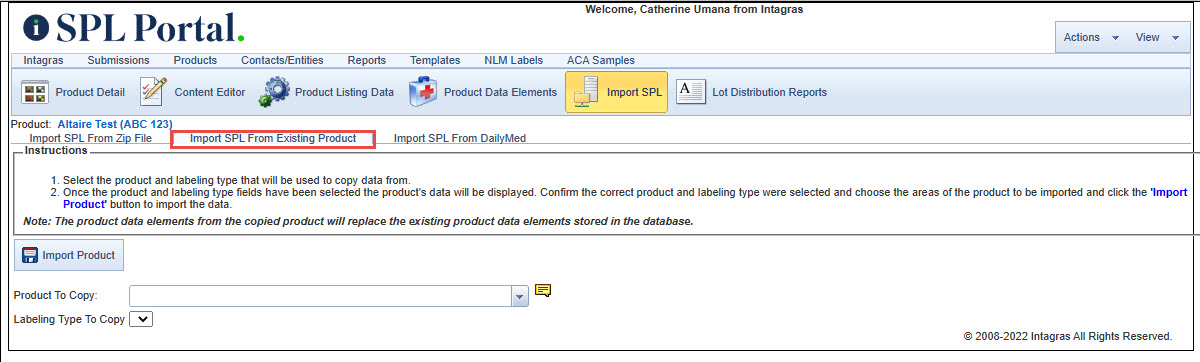Select Import SPL From Existing Product tab

point(273,138)
